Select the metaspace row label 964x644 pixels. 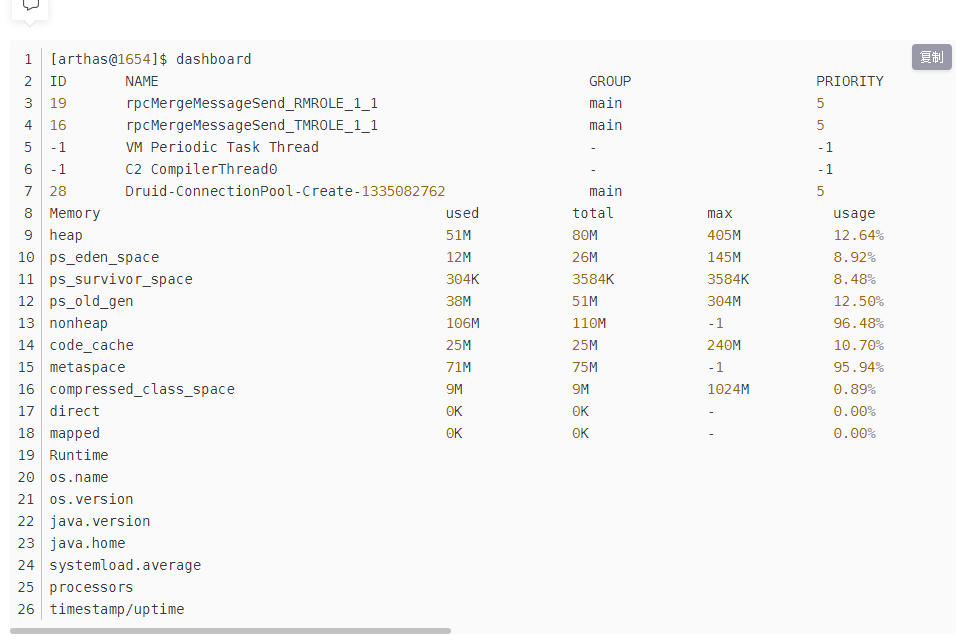tap(87, 367)
